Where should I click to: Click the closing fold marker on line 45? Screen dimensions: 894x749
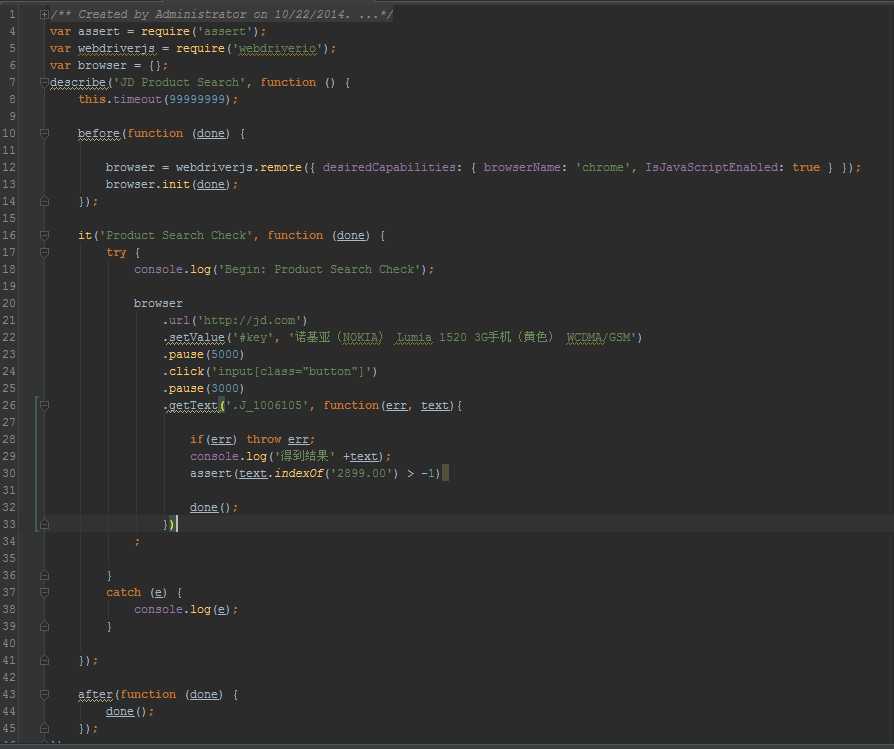[x=44, y=728]
